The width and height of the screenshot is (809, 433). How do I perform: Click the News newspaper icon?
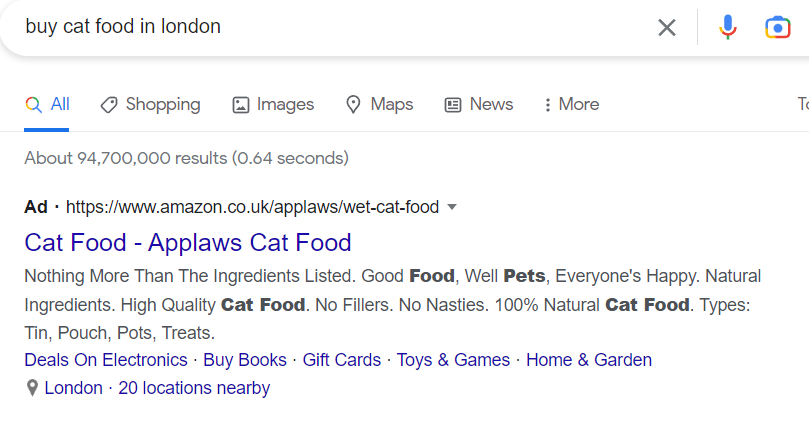tap(452, 105)
